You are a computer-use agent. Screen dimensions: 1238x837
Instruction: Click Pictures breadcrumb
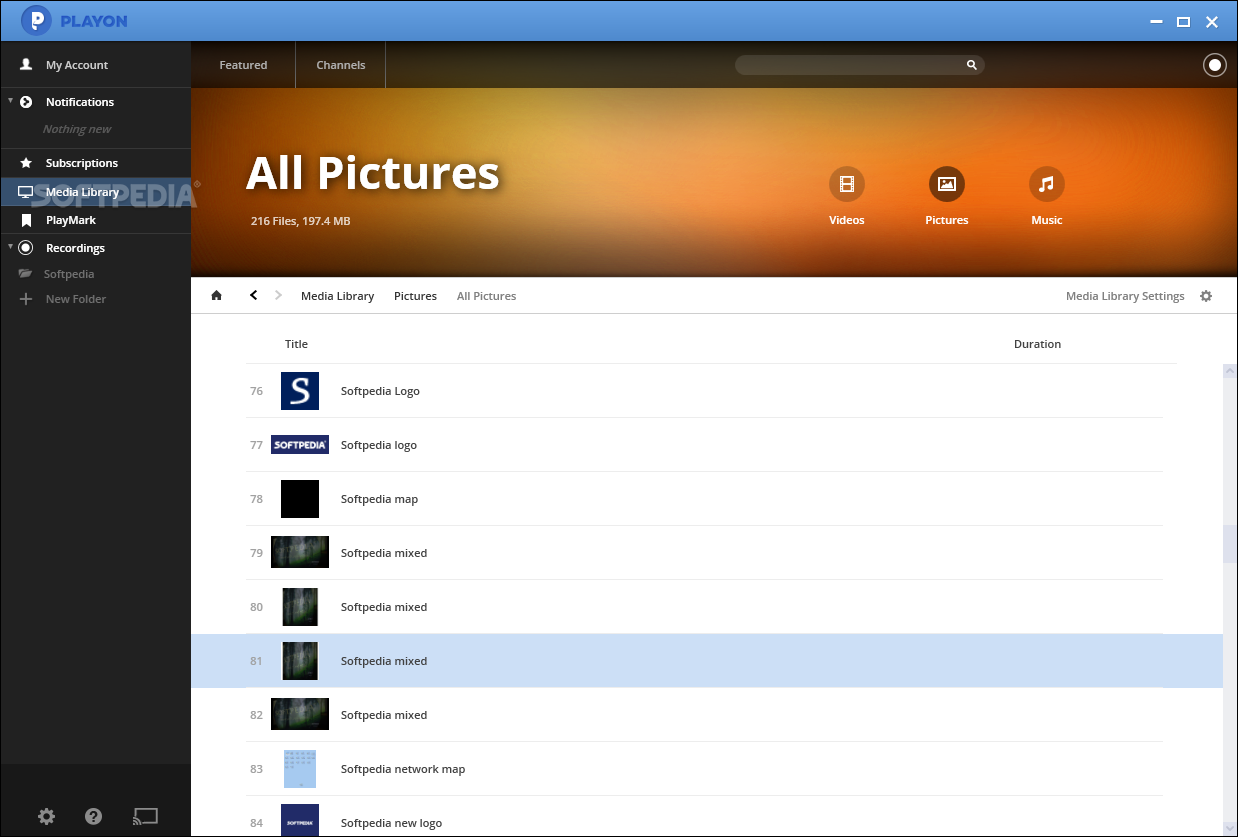pyautogui.click(x=415, y=296)
